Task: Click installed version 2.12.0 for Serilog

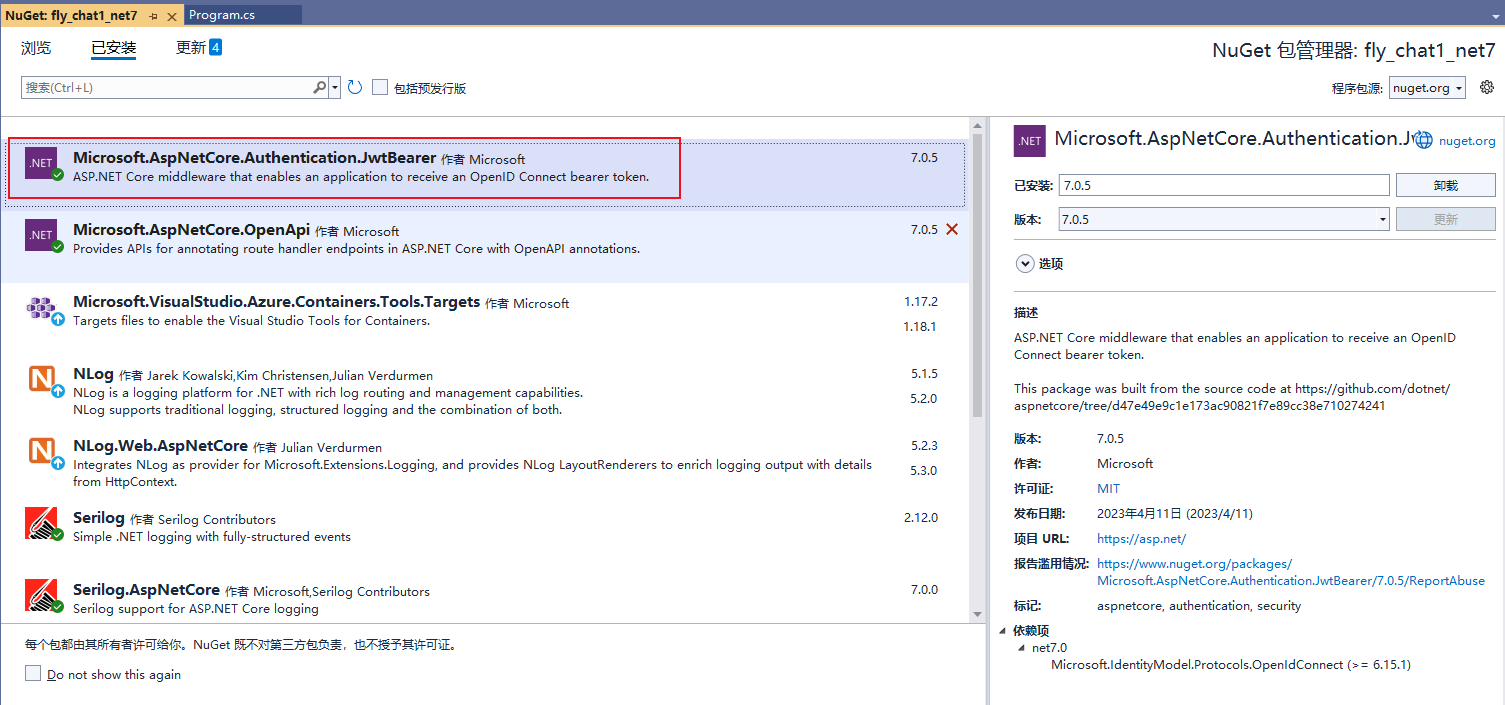Action: 920,517
